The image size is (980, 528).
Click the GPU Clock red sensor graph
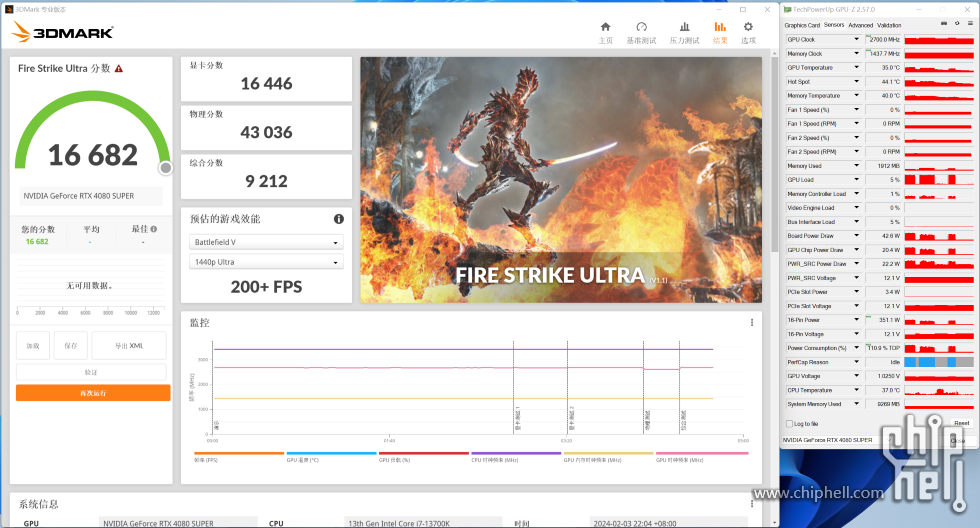pos(939,39)
